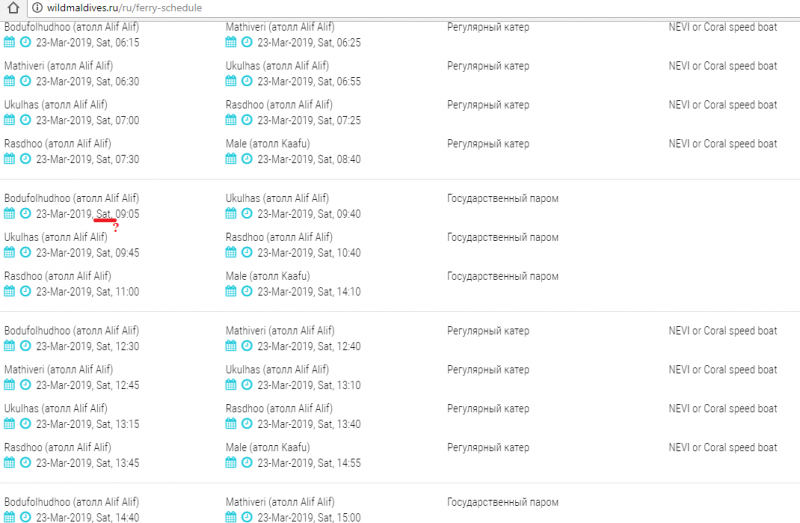Click Male (атолл Kaafu) arriving at 08:40
This screenshot has height=523, width=800.
(267, 144)
